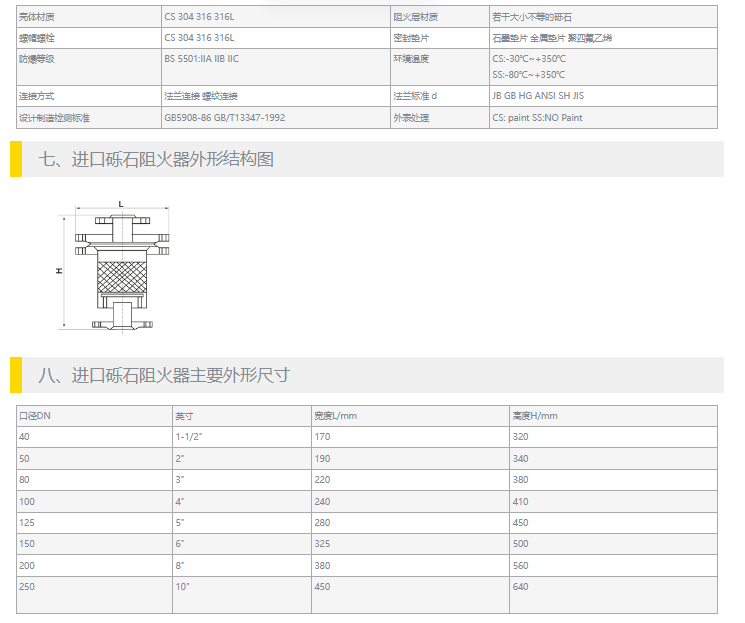Click the 环境温度 label cell
Viewport: 745px width, 623px height.
pyautogui.click(x=411, y=59)
